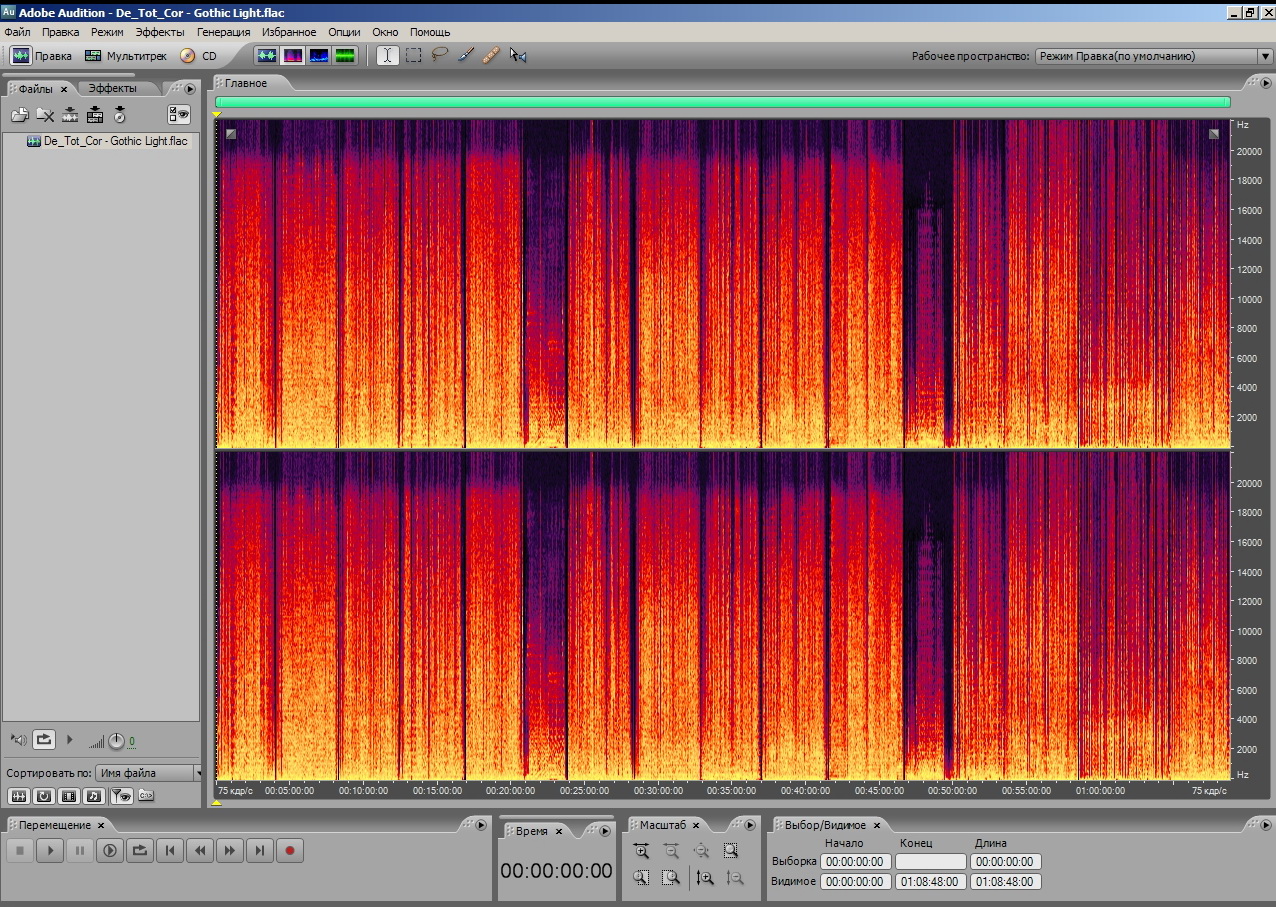This screenshot has width=1276, height=907.
Task: Select the Scrub tool
Action: point(518,56)
